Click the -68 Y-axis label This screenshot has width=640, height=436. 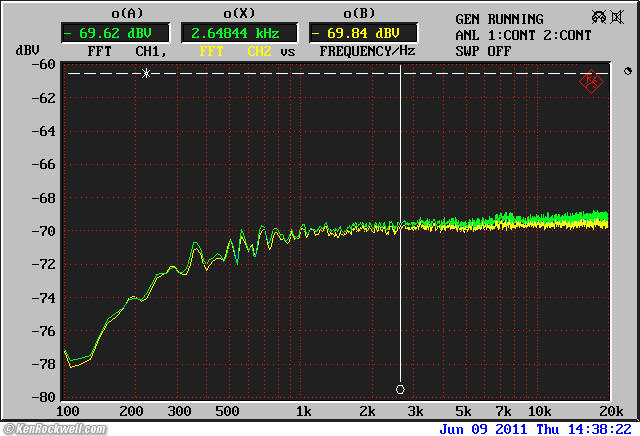tap(44, 198)
